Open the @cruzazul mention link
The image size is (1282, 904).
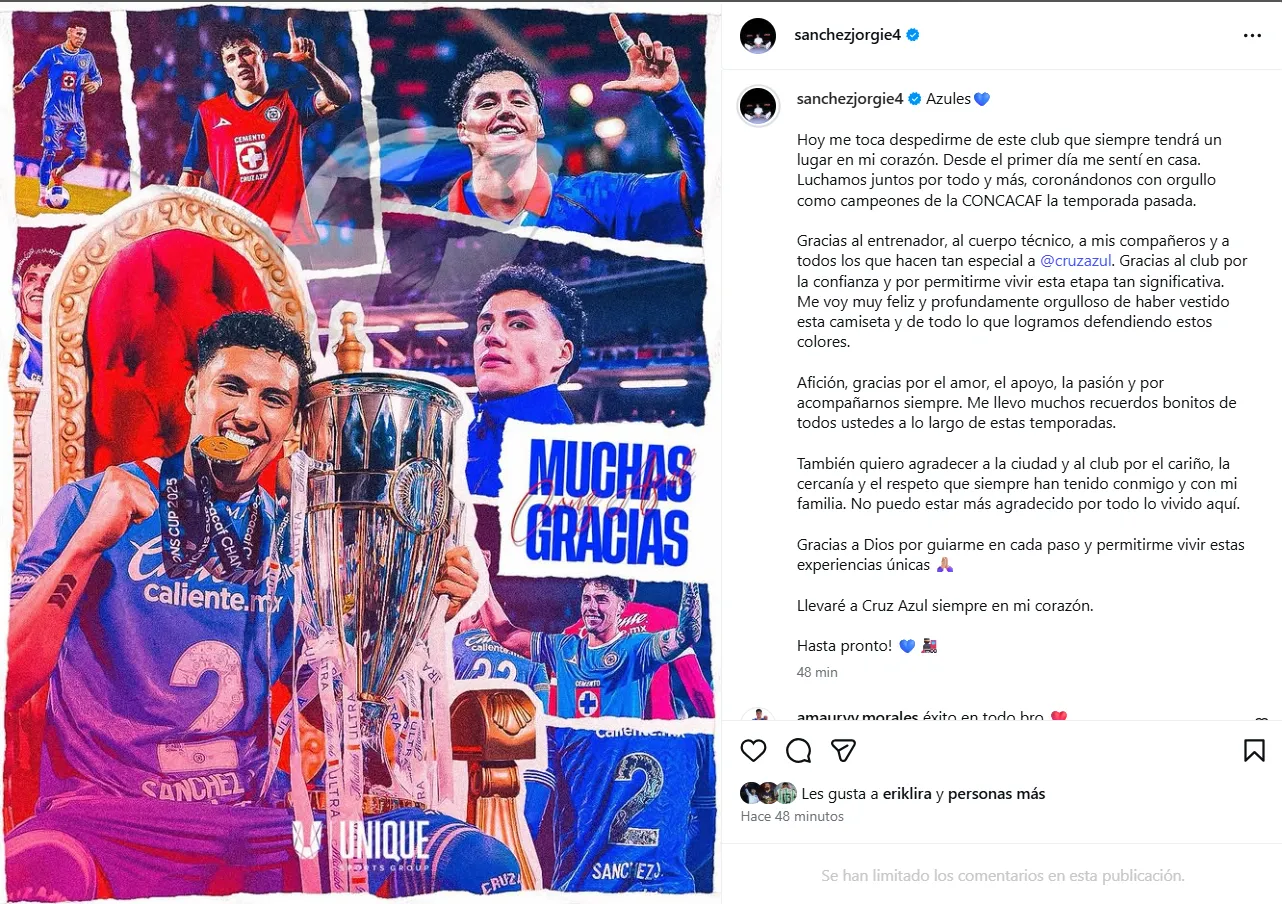[1073, 261]
